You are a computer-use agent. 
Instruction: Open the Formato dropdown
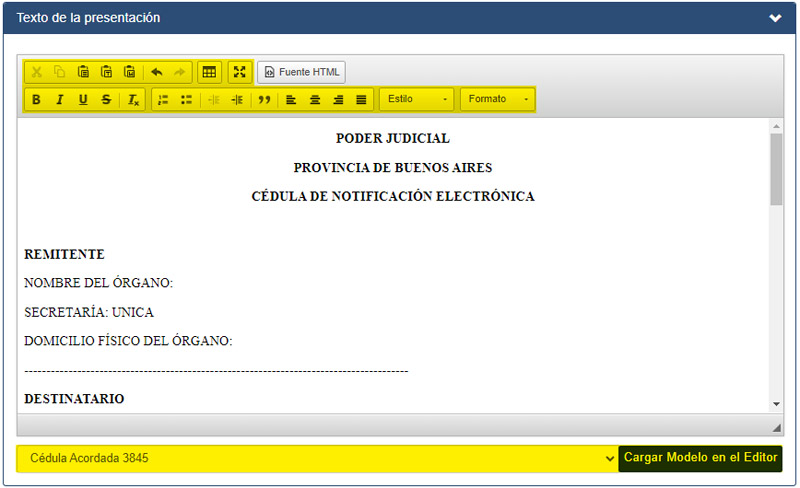[x=497, y=100]
